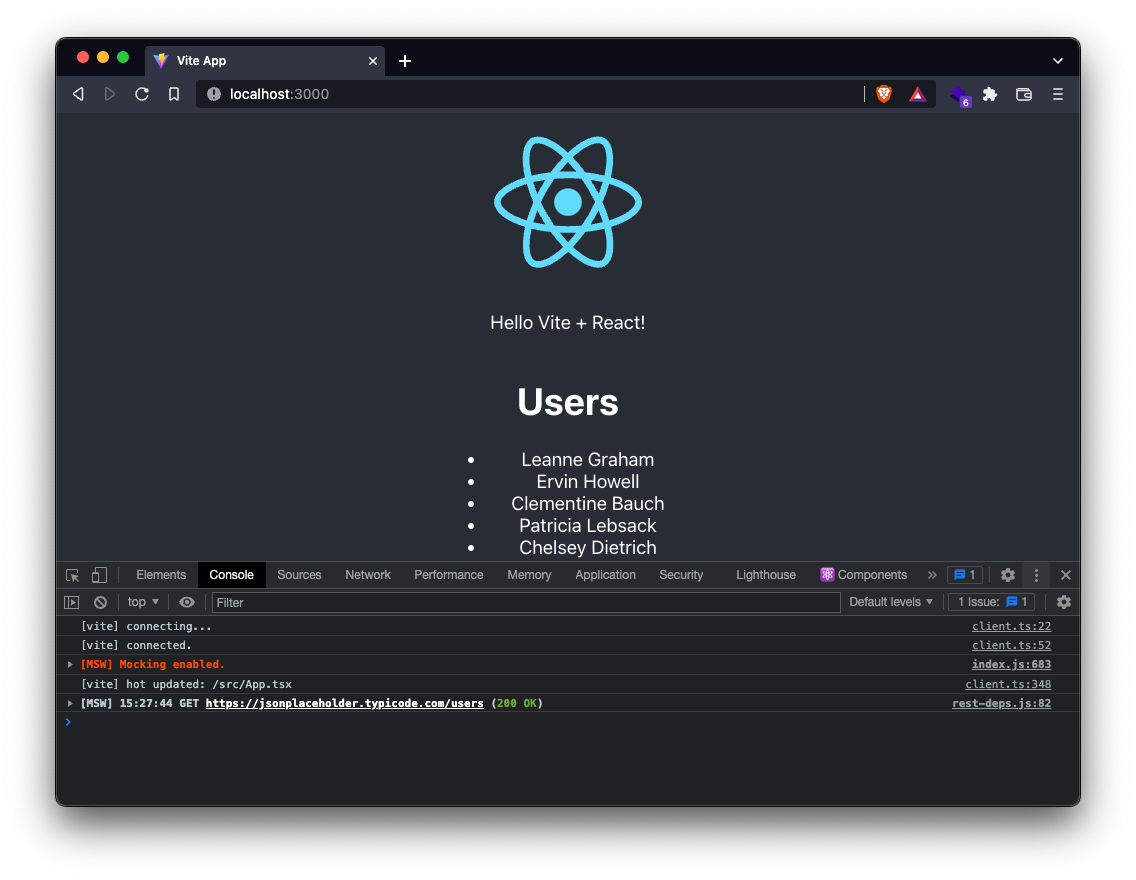Open DevTools settings gear icon
This screenshot has width=1136, height=880.
1008,575
